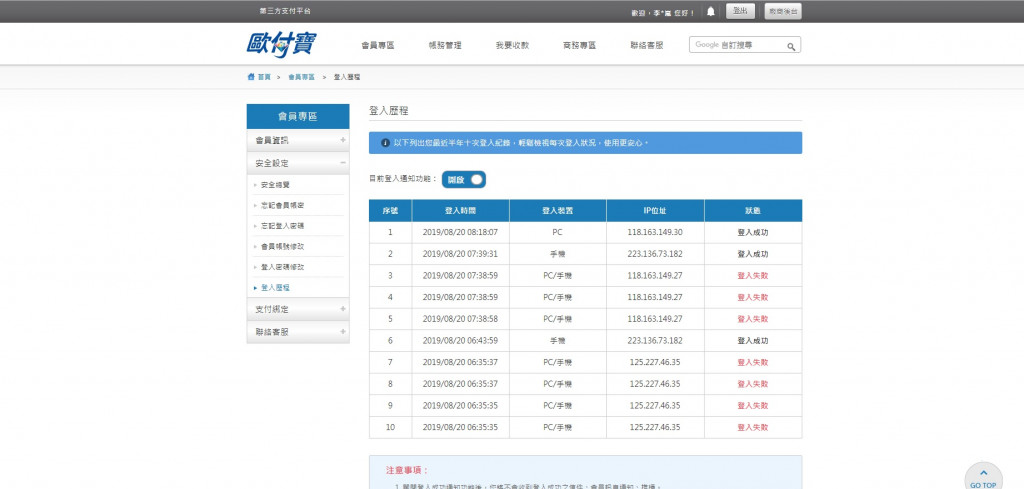Click IP address 125.227.46.35 in row 10
The image size is (1024, 489).
click(x=655, y=427)
